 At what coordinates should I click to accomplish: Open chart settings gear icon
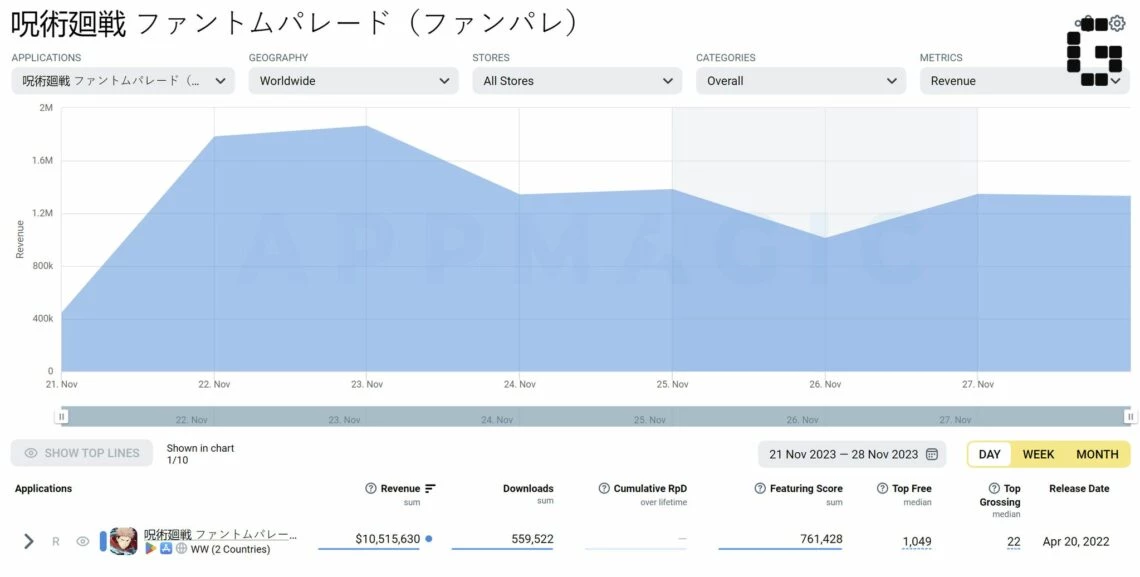[x=1117, y=24]
